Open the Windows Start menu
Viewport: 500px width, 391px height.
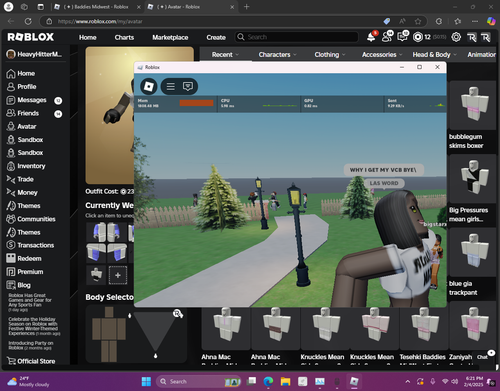pyautogui.click(x=146, y=381)
